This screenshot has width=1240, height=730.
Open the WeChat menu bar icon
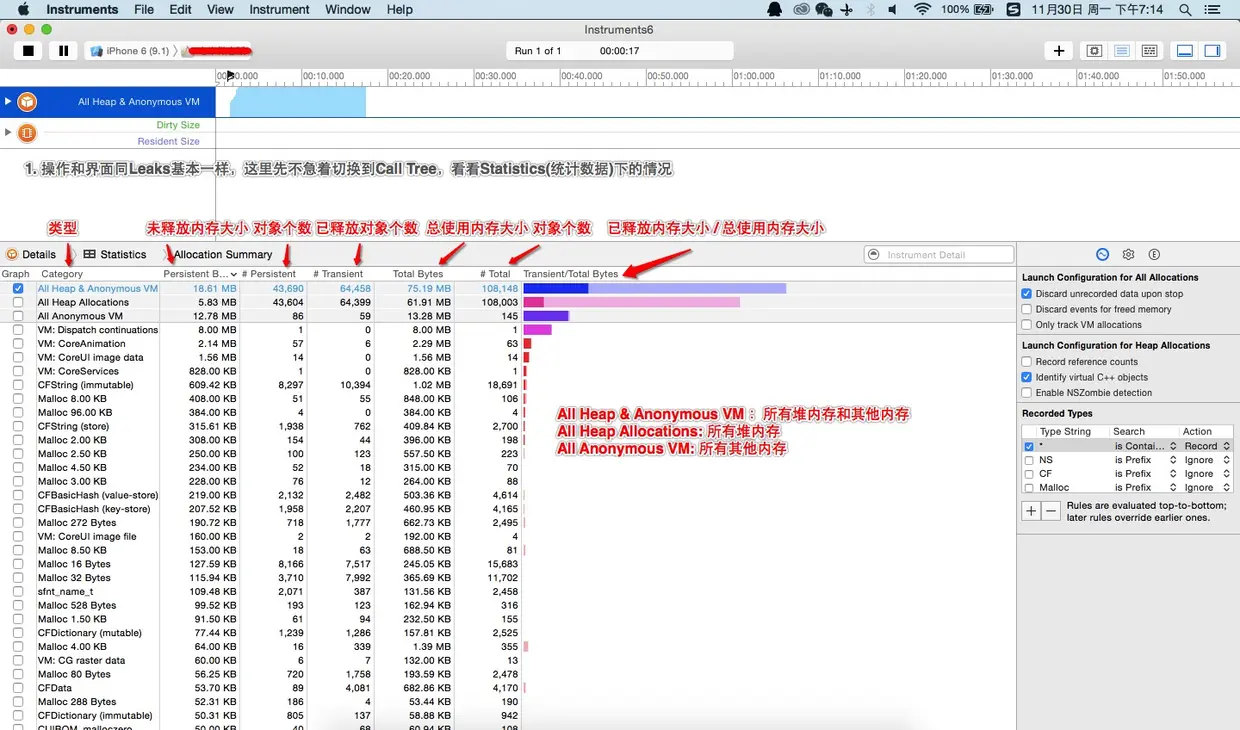click(x=824, y=9)
